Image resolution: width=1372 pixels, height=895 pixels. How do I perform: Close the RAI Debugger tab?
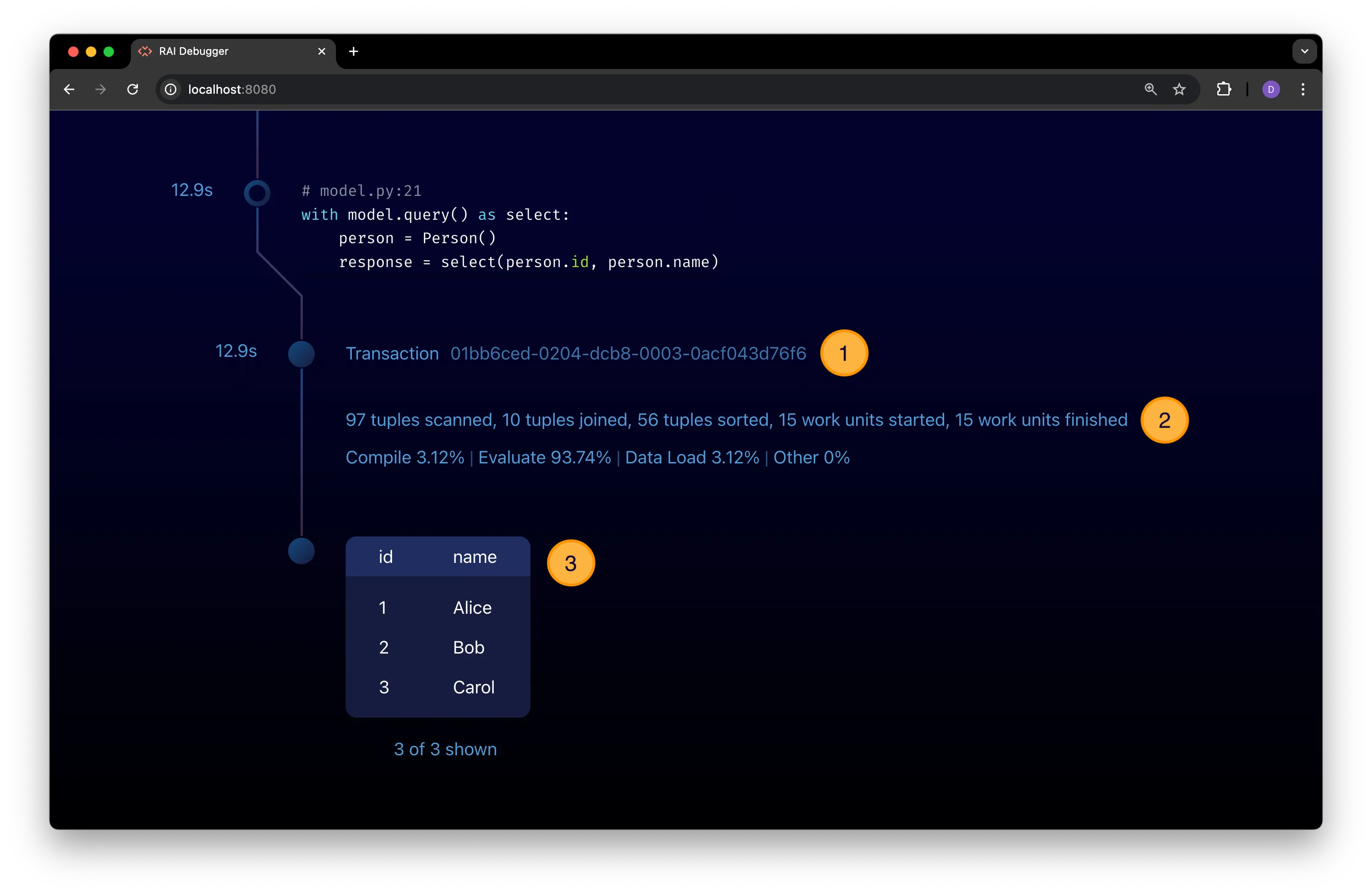pos(322,51)
